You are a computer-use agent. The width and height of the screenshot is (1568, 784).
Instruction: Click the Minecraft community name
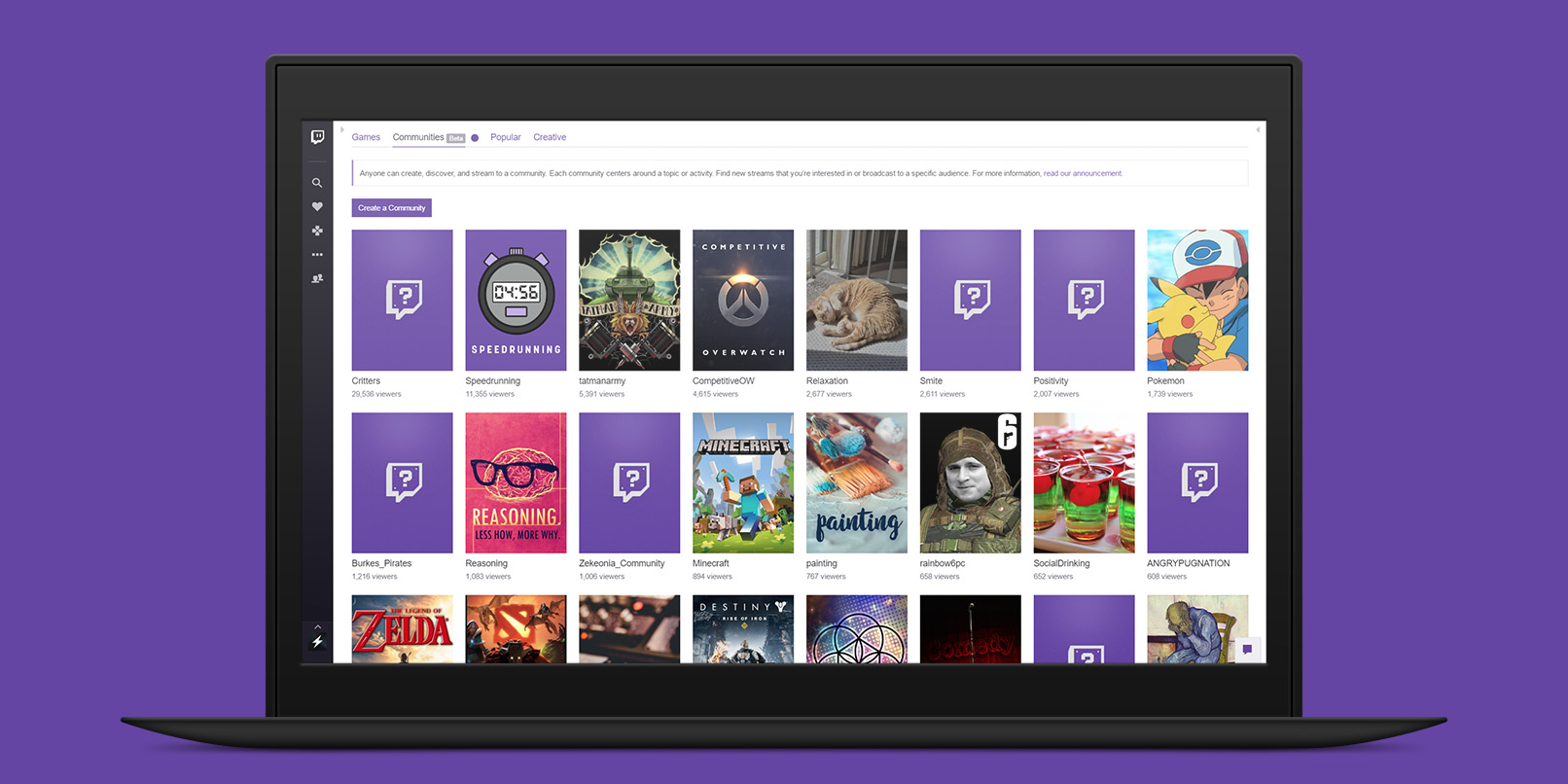click(x=711, y=563)
